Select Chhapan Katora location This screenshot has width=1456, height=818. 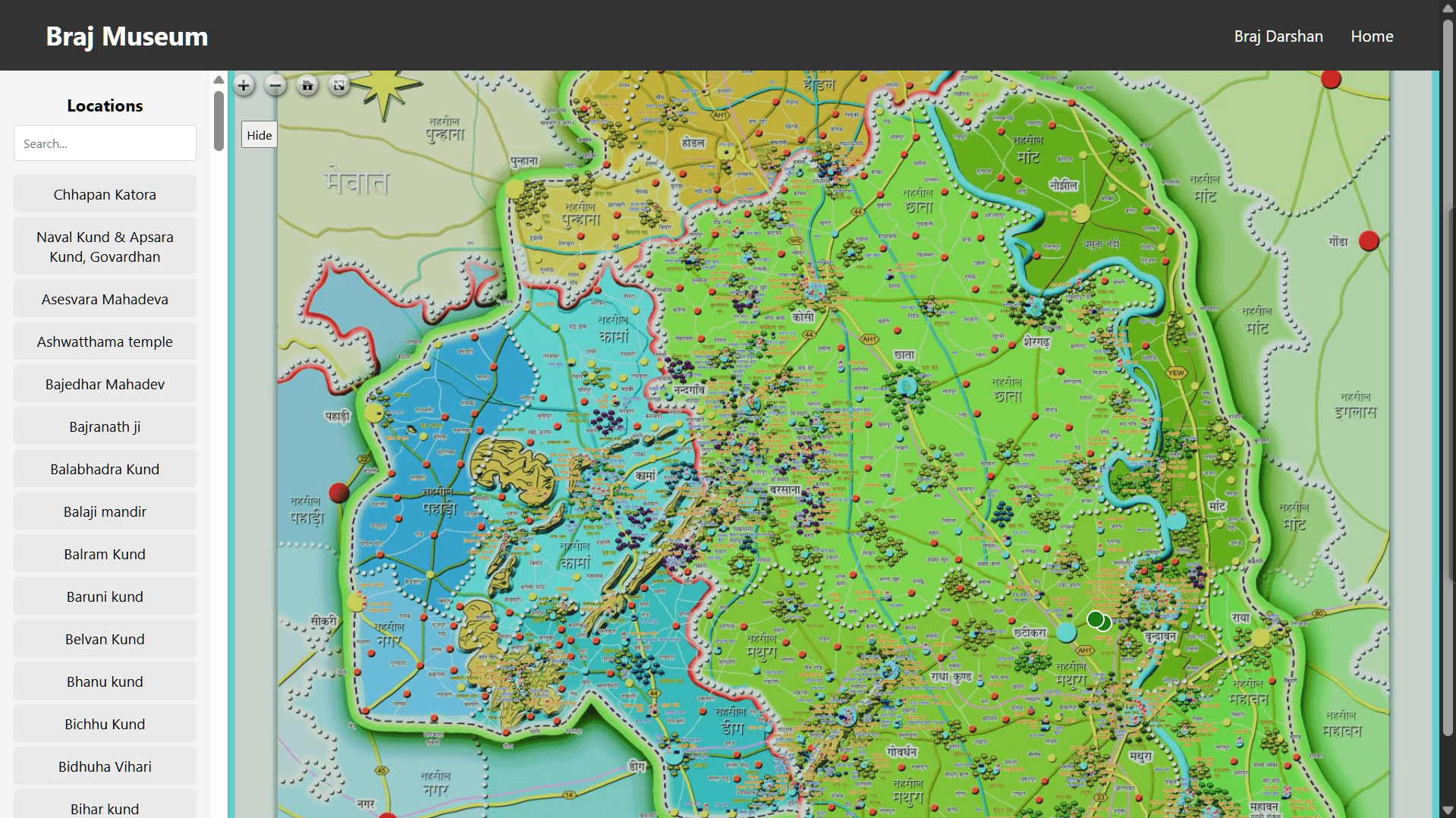105,194
